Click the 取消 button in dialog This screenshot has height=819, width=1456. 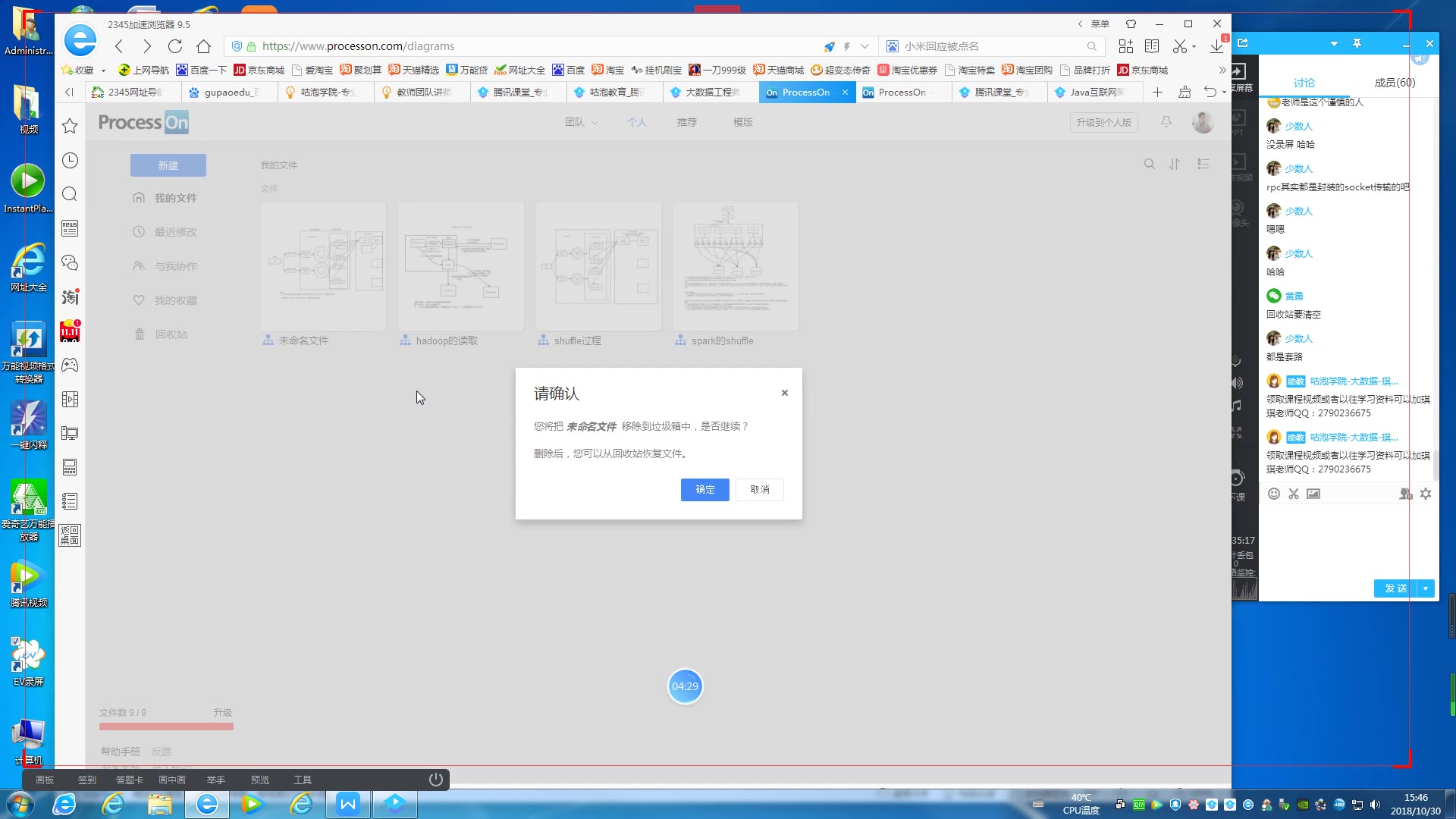pos(759,490)
